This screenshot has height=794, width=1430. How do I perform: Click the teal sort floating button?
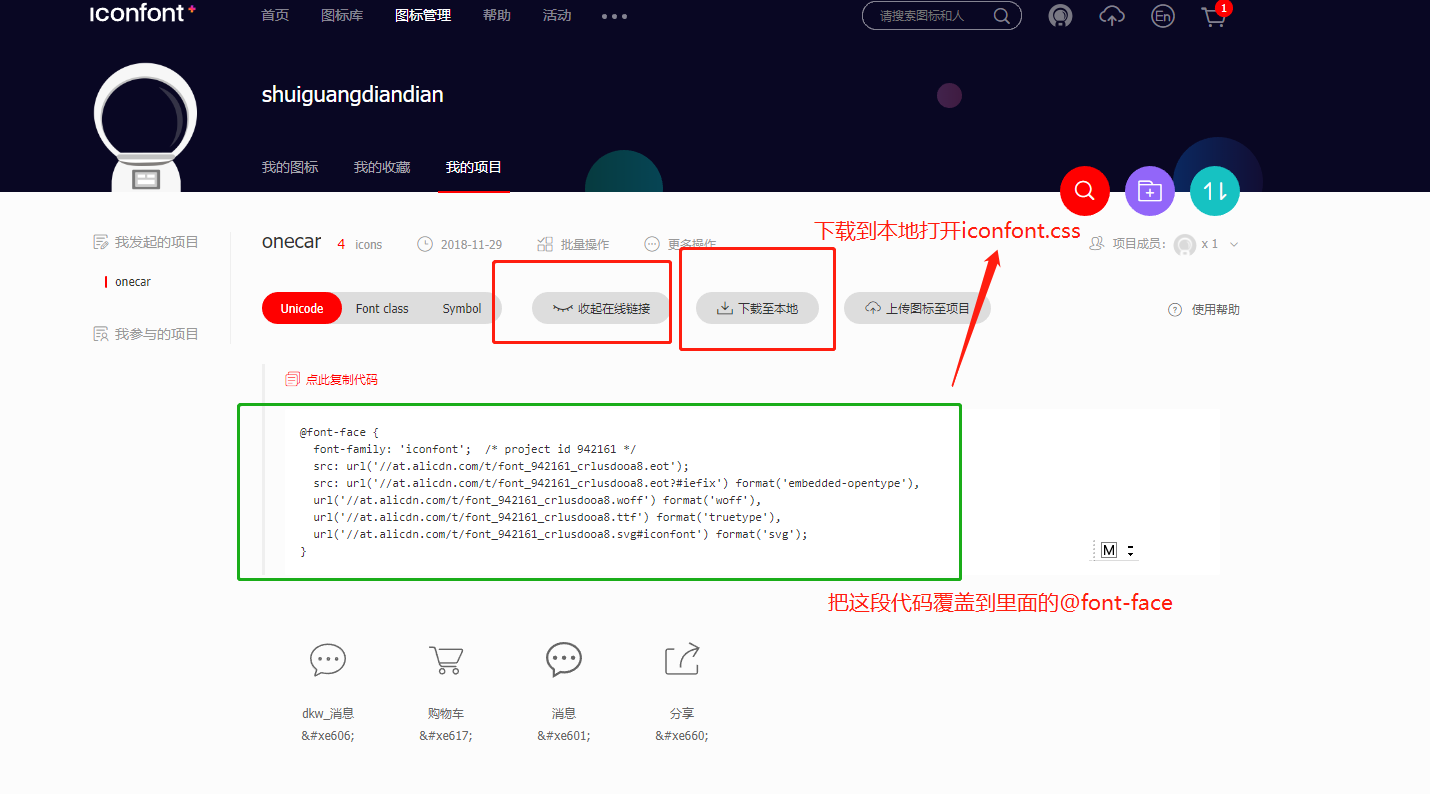click(1215, 190)
